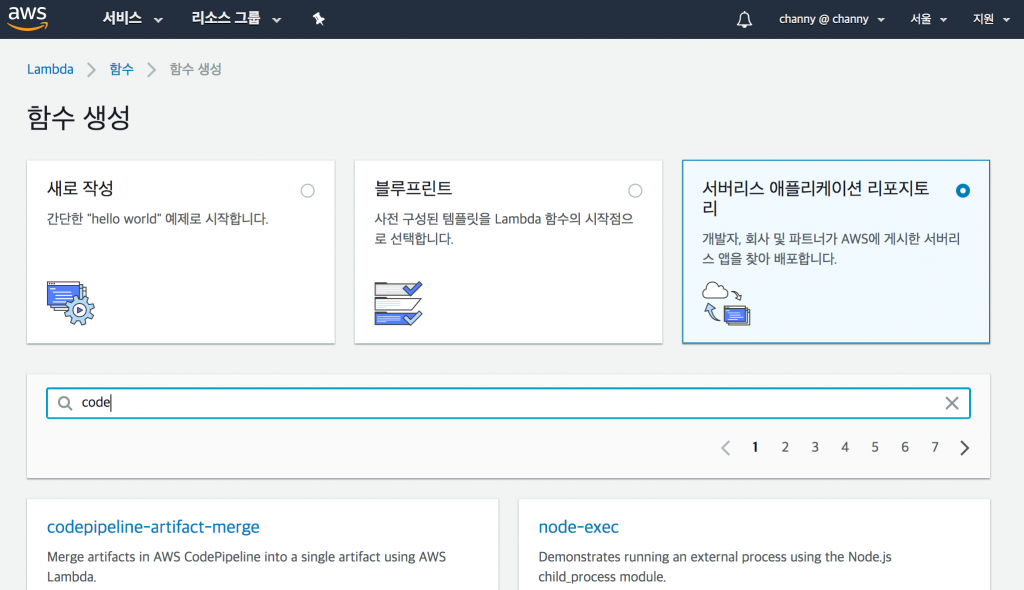
Task: Click the 새로 작성 card title
Action: 80,189
